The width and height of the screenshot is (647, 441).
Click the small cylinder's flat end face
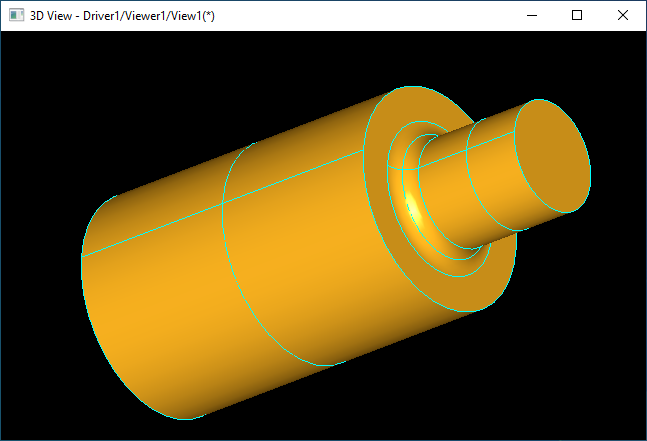pos(553,156)
